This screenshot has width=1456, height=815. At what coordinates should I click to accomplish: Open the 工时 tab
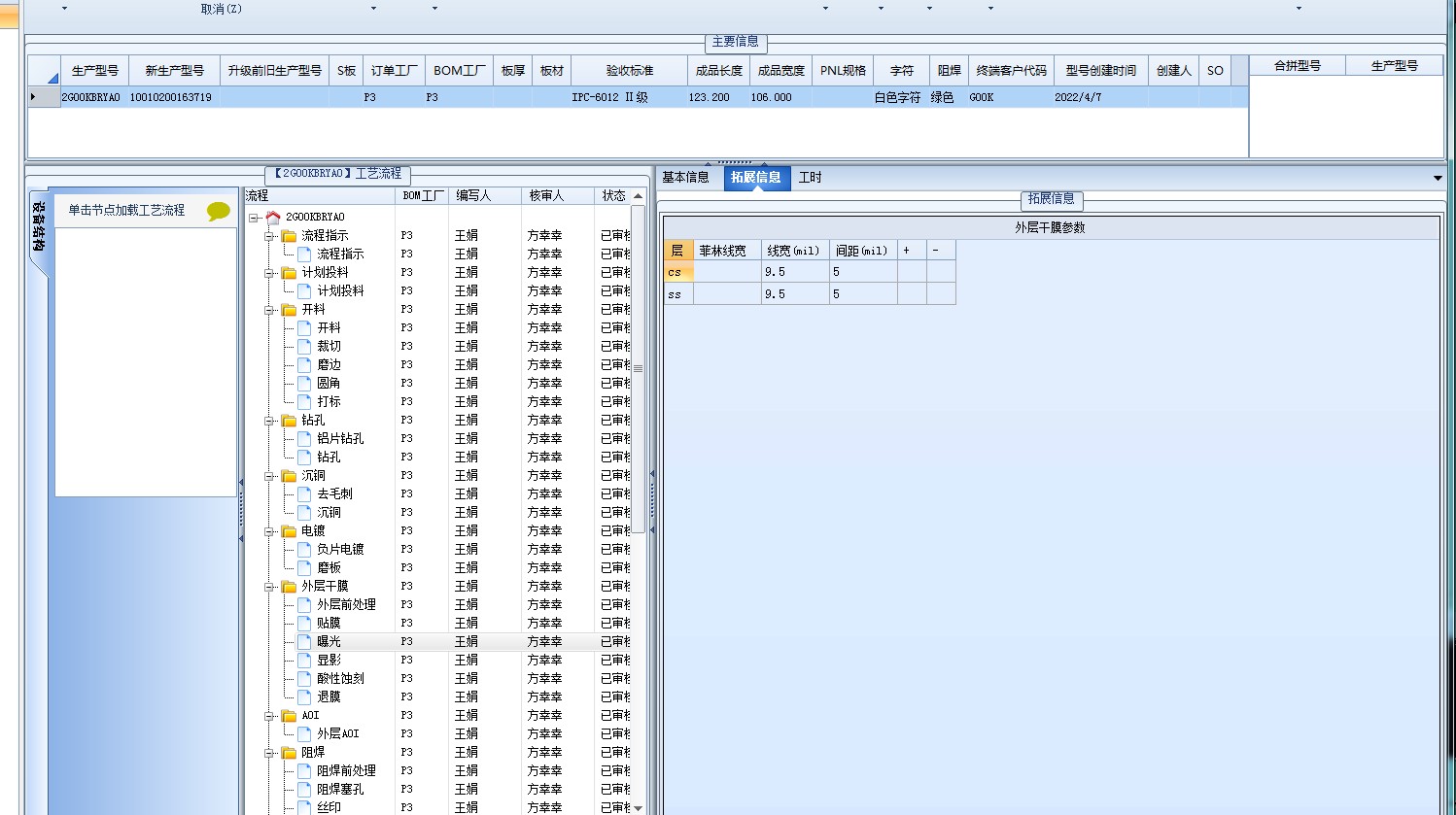coord(810,177)
